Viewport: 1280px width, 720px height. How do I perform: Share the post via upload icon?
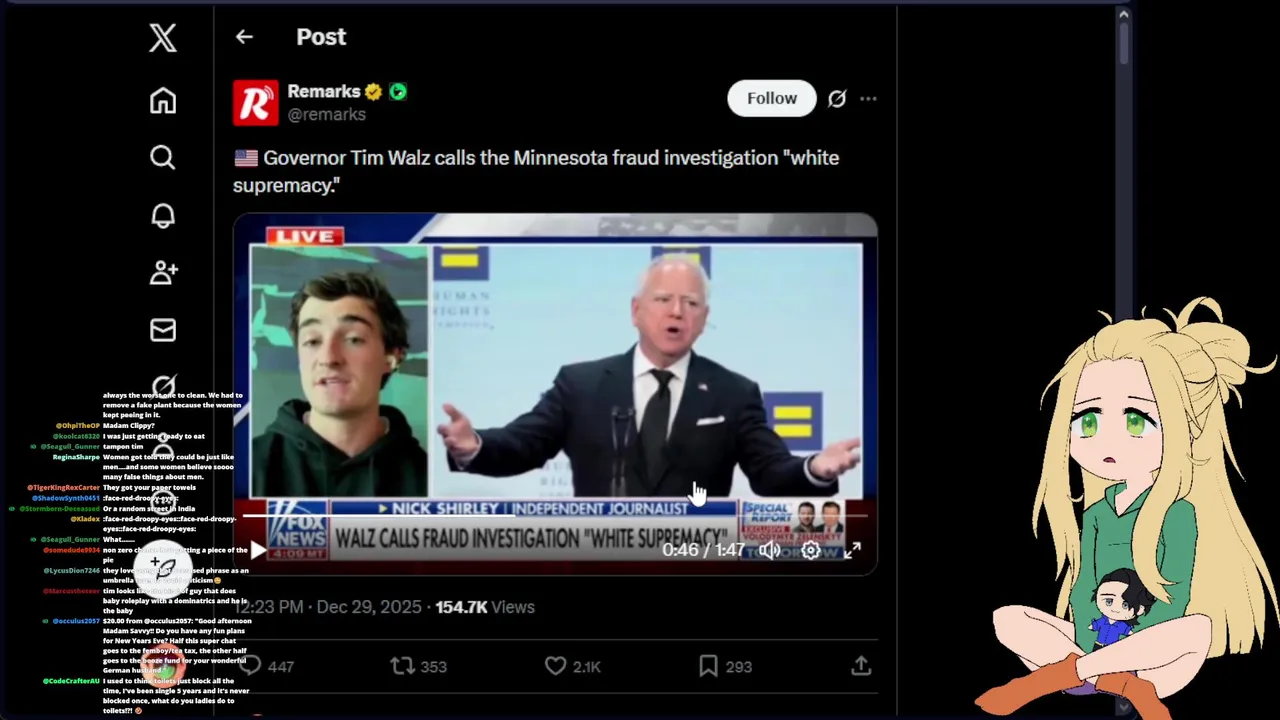click(x=860, y=666)
